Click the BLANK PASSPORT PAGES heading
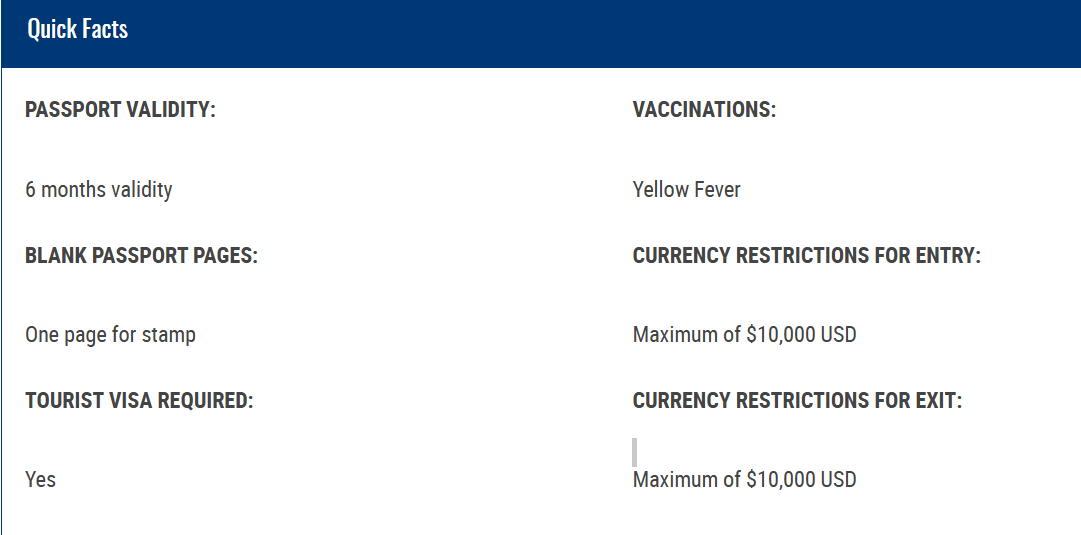Image resolution: width=1081 pixels, height=535 pixels. pos(141,255)
